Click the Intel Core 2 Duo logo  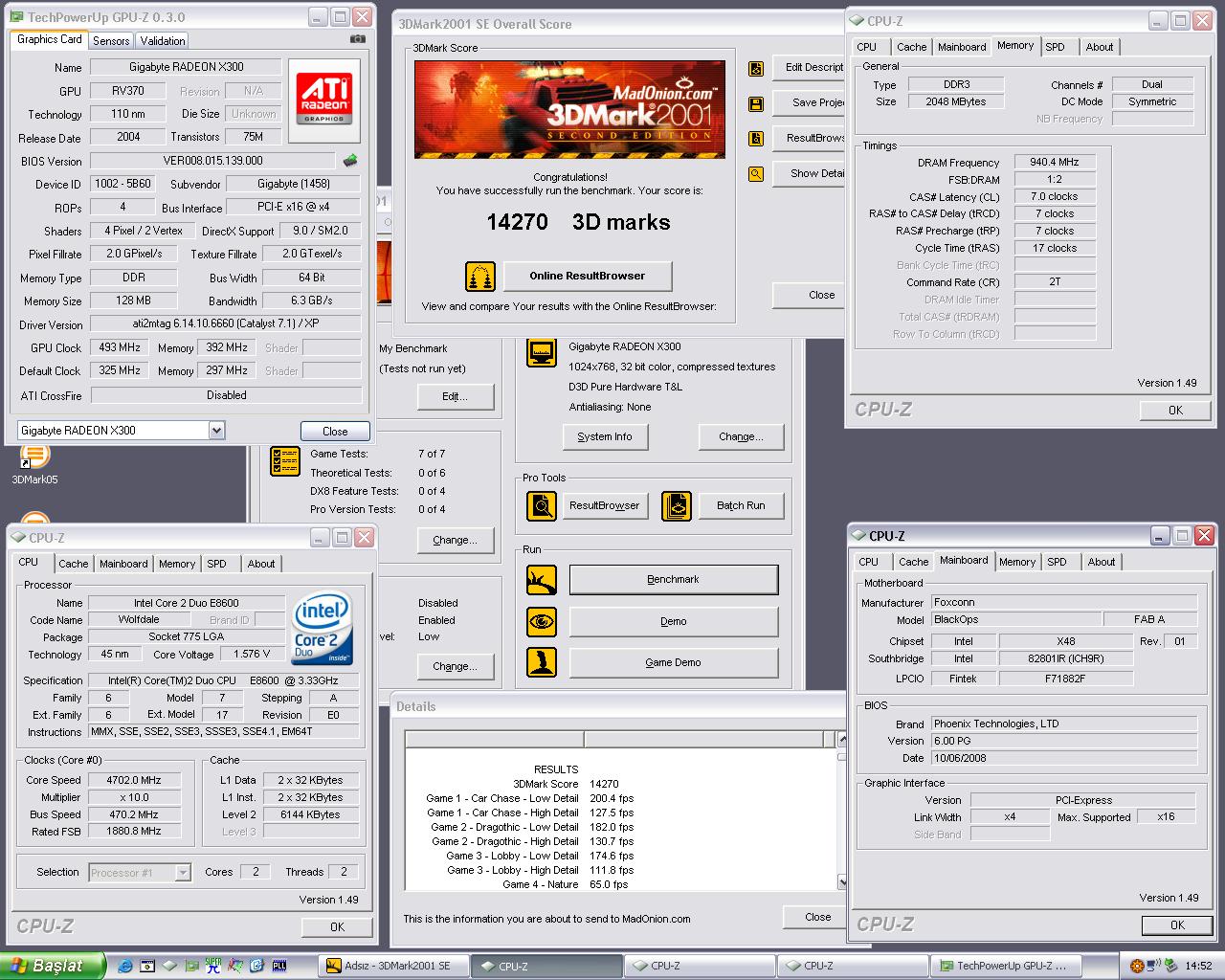(323, 629)
